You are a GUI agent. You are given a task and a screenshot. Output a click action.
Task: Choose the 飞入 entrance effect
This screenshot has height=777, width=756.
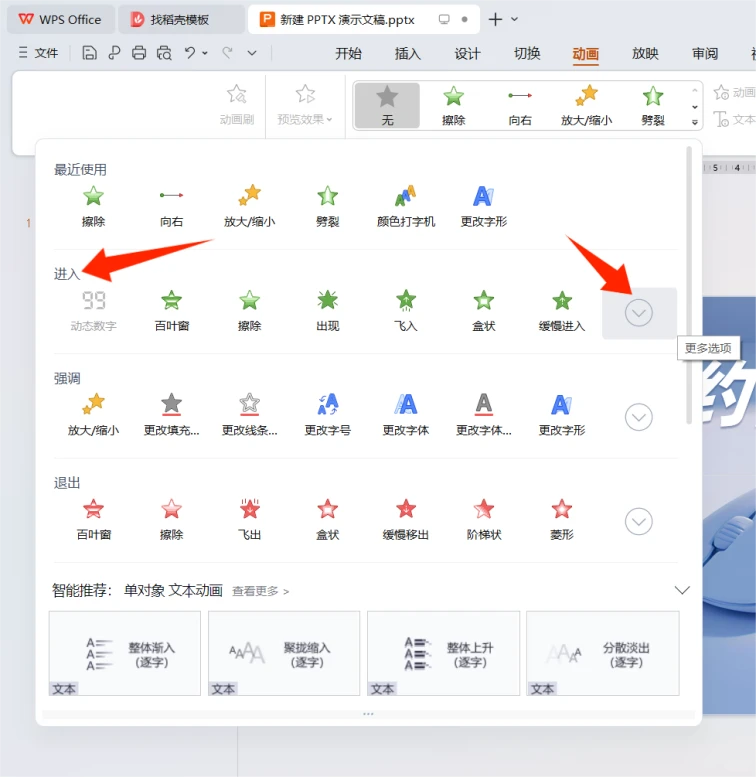click(405, 309)
